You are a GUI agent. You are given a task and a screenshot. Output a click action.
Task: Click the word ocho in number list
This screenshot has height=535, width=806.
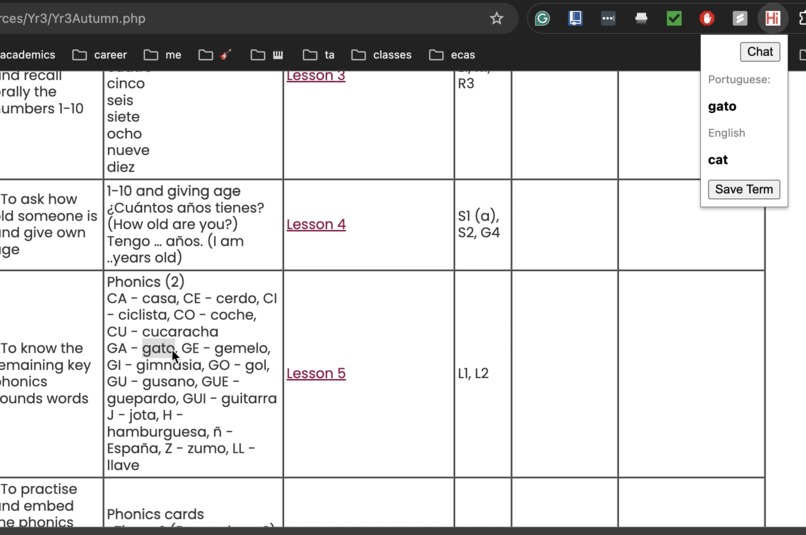pos(124,134)
